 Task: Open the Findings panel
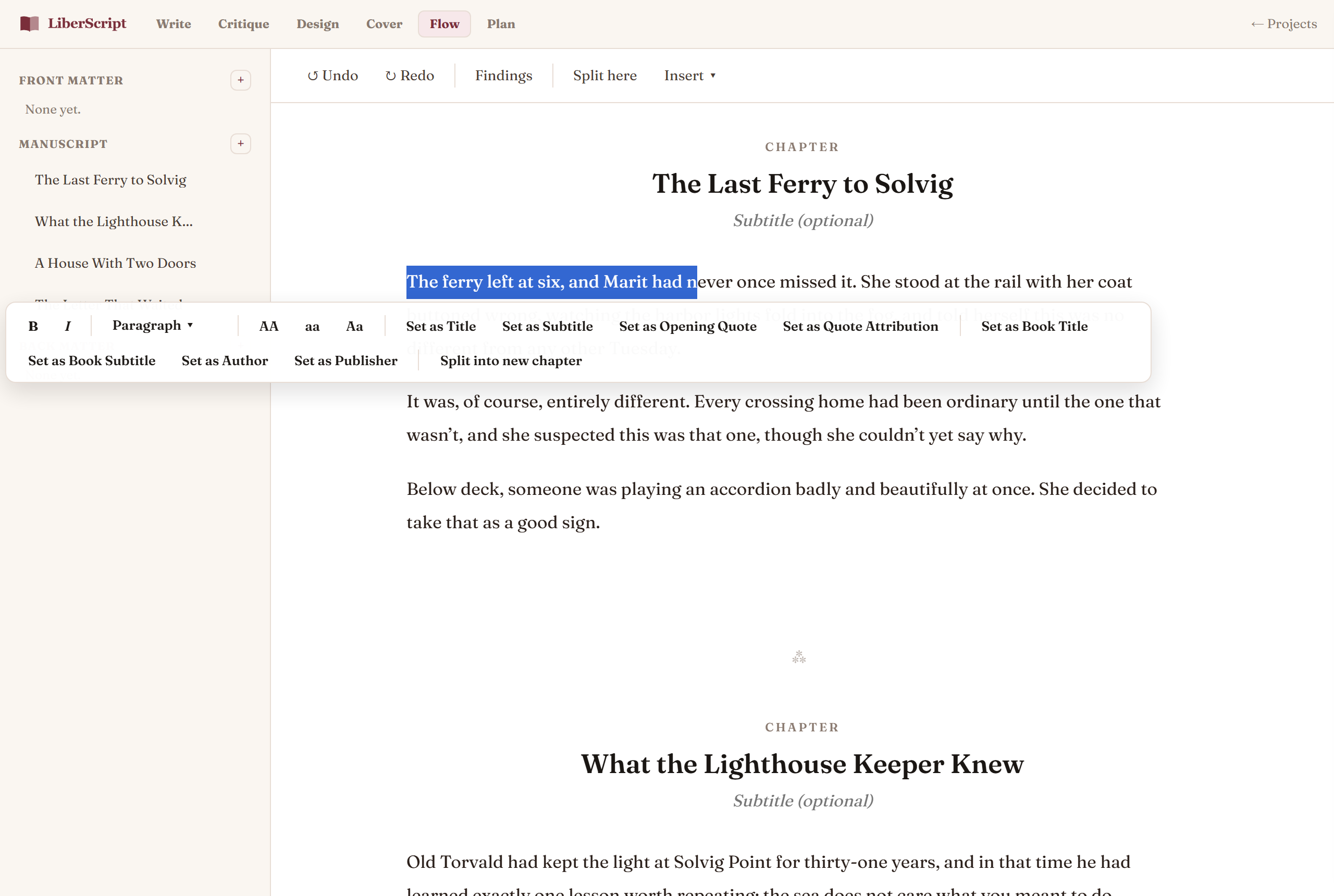click(x=503, y=76)
